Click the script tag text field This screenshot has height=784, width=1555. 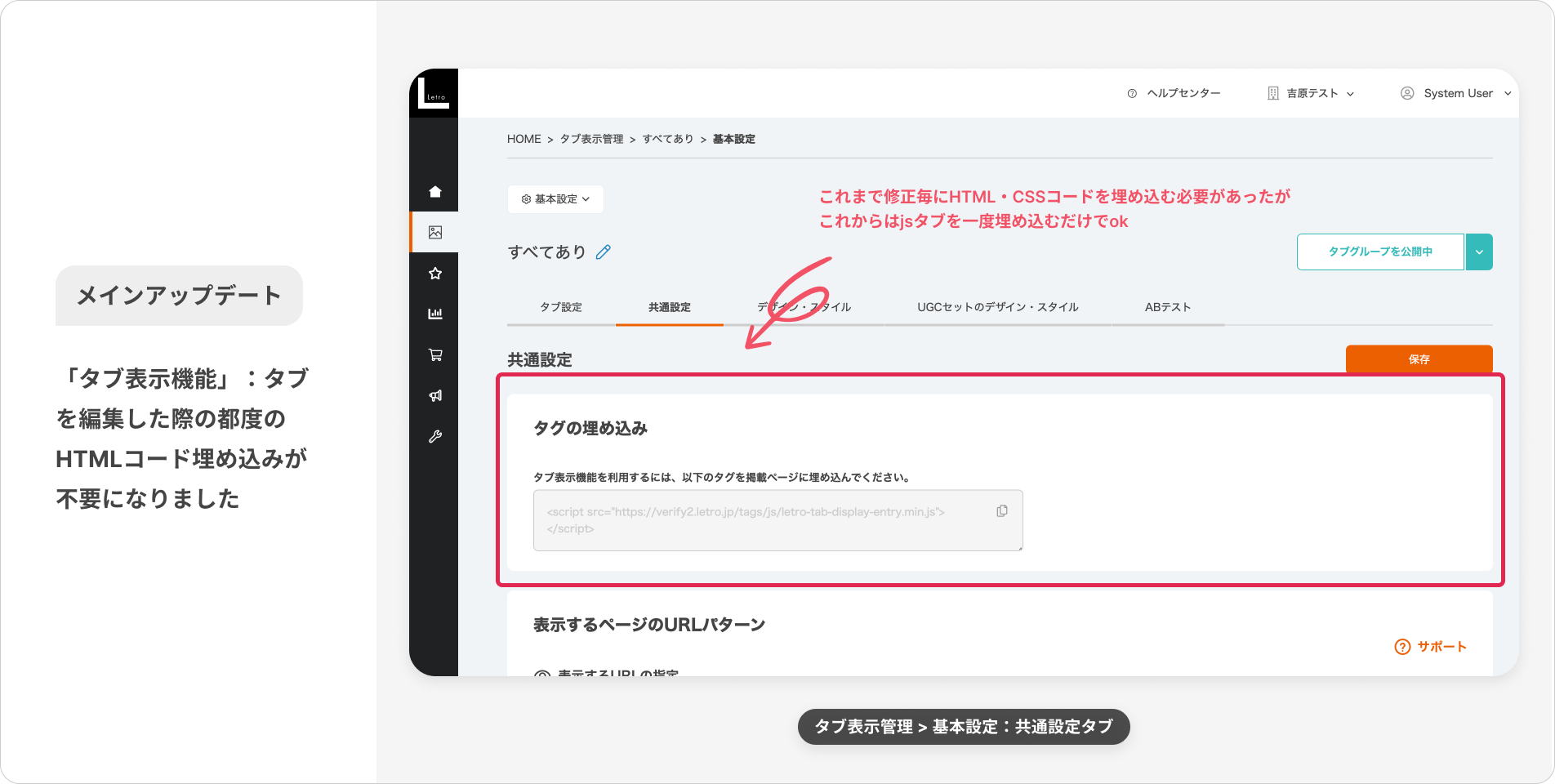[760, 520]
